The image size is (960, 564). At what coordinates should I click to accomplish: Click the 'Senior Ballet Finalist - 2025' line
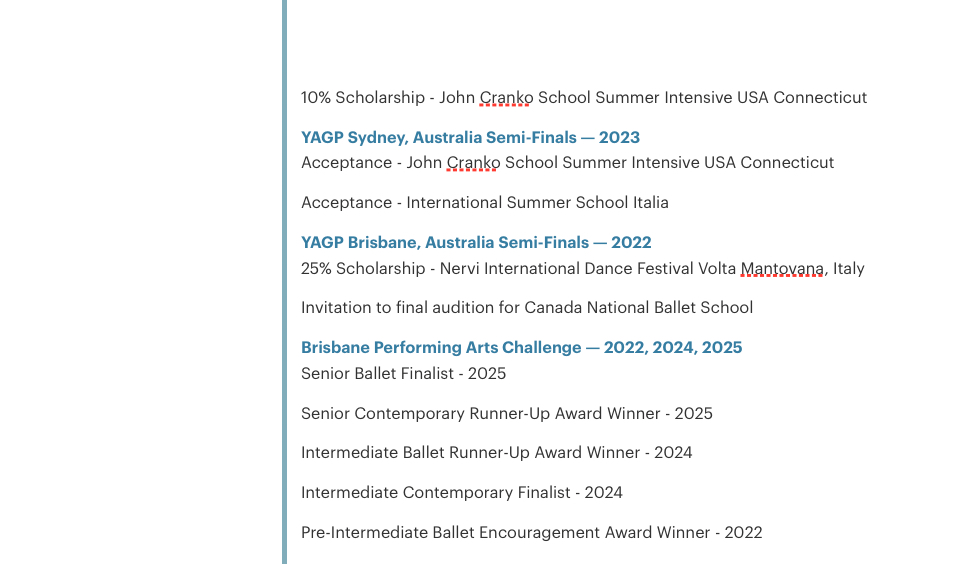pos(403,374)
